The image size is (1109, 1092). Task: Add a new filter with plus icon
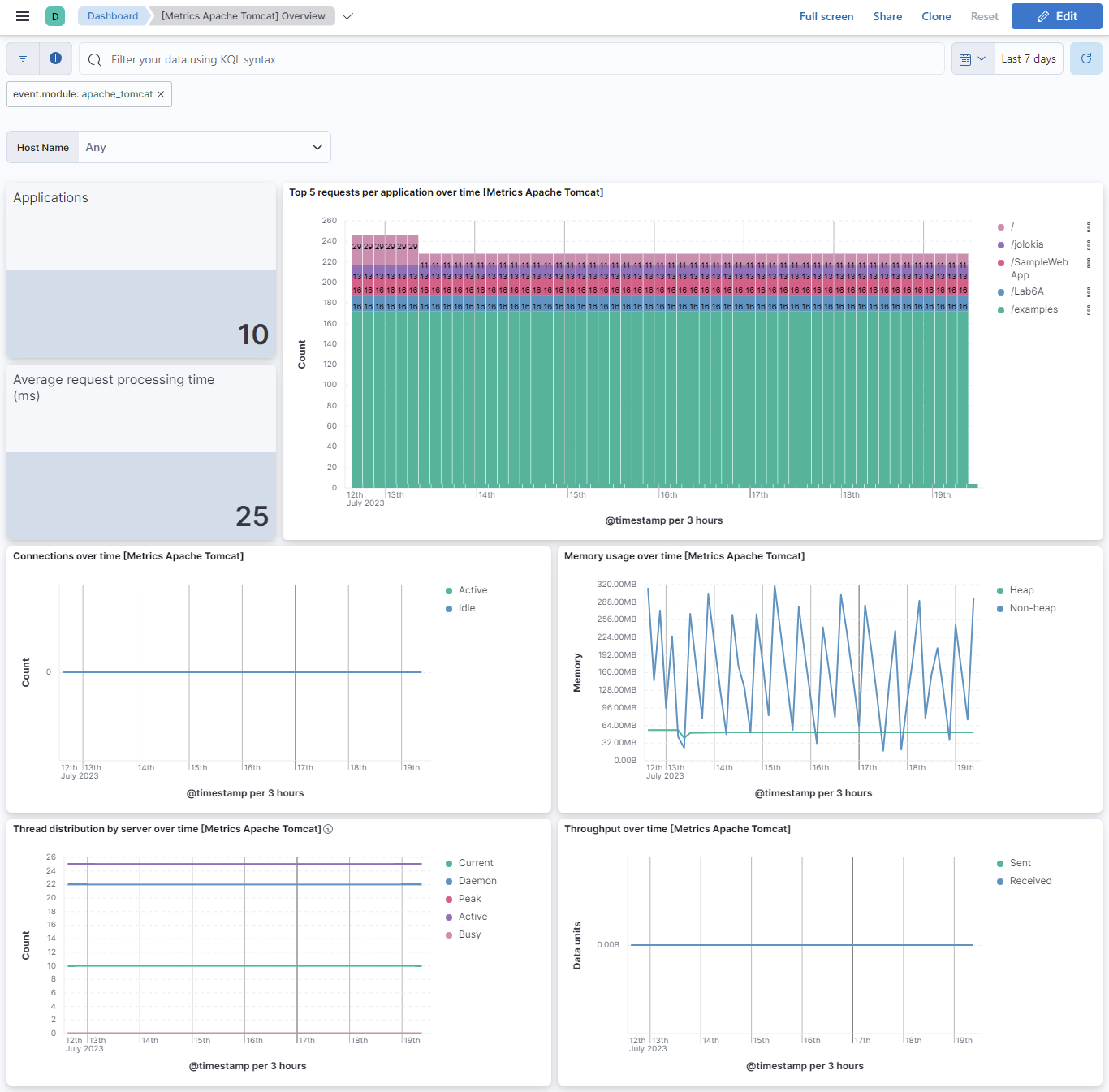(x=56, y=58)
